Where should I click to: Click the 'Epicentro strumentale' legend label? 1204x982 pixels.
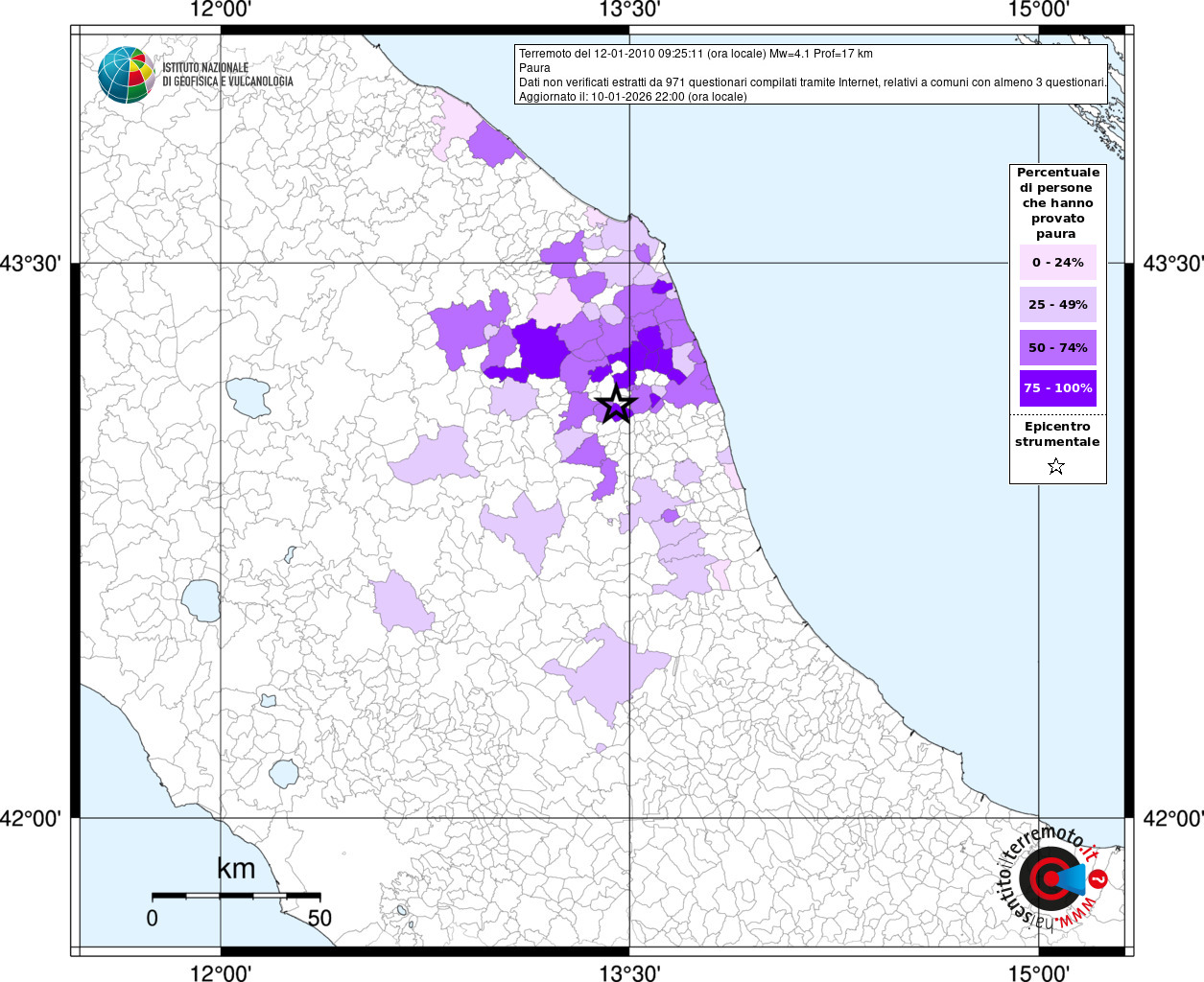1057,434
